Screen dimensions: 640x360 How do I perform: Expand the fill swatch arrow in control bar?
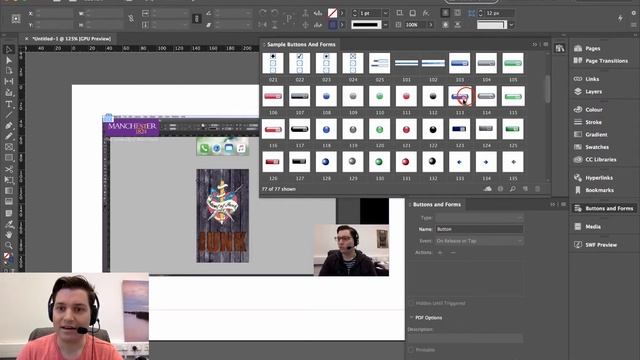(x=342, y=13)
